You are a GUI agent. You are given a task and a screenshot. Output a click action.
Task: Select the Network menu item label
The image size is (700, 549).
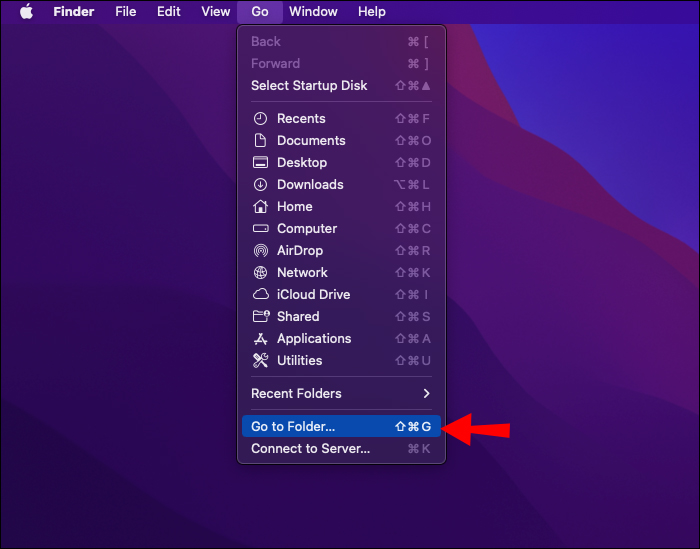click(x=302, y=272)
